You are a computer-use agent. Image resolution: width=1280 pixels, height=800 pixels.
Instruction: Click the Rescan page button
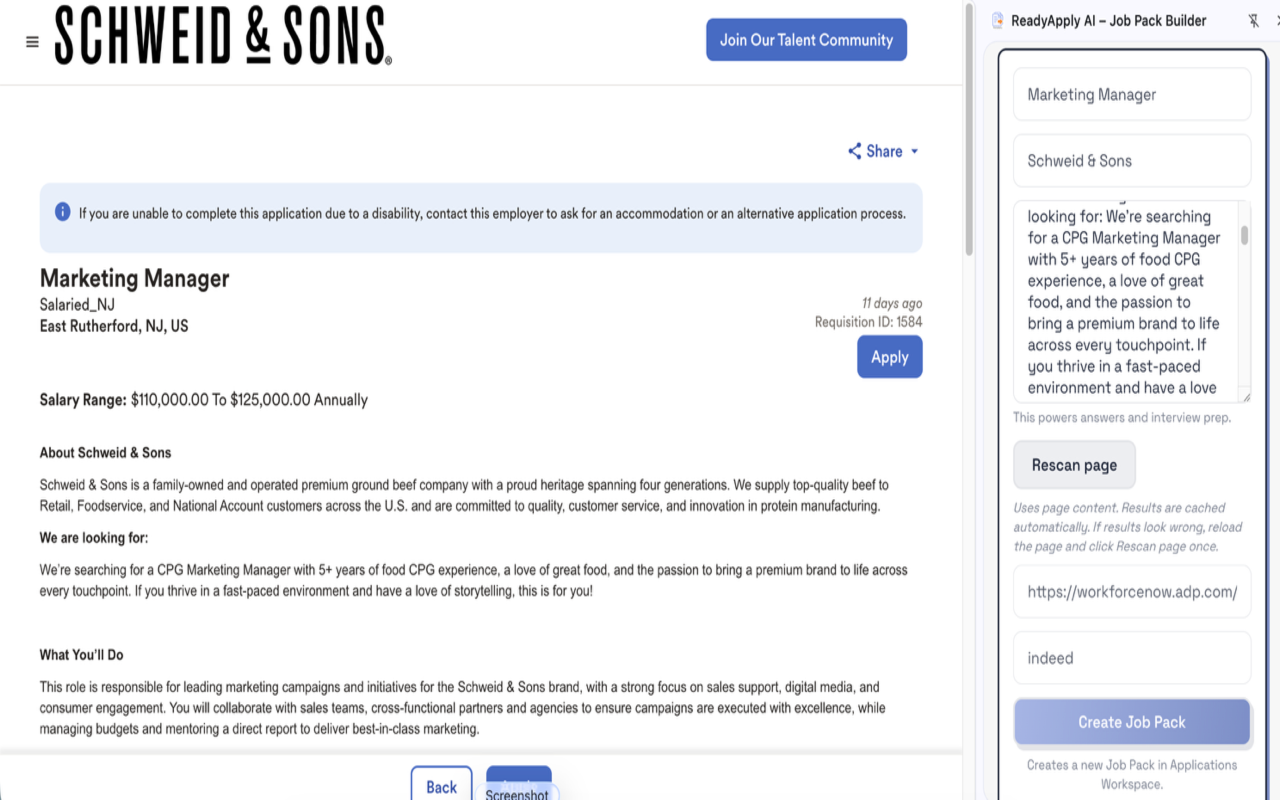(1074, 465)
